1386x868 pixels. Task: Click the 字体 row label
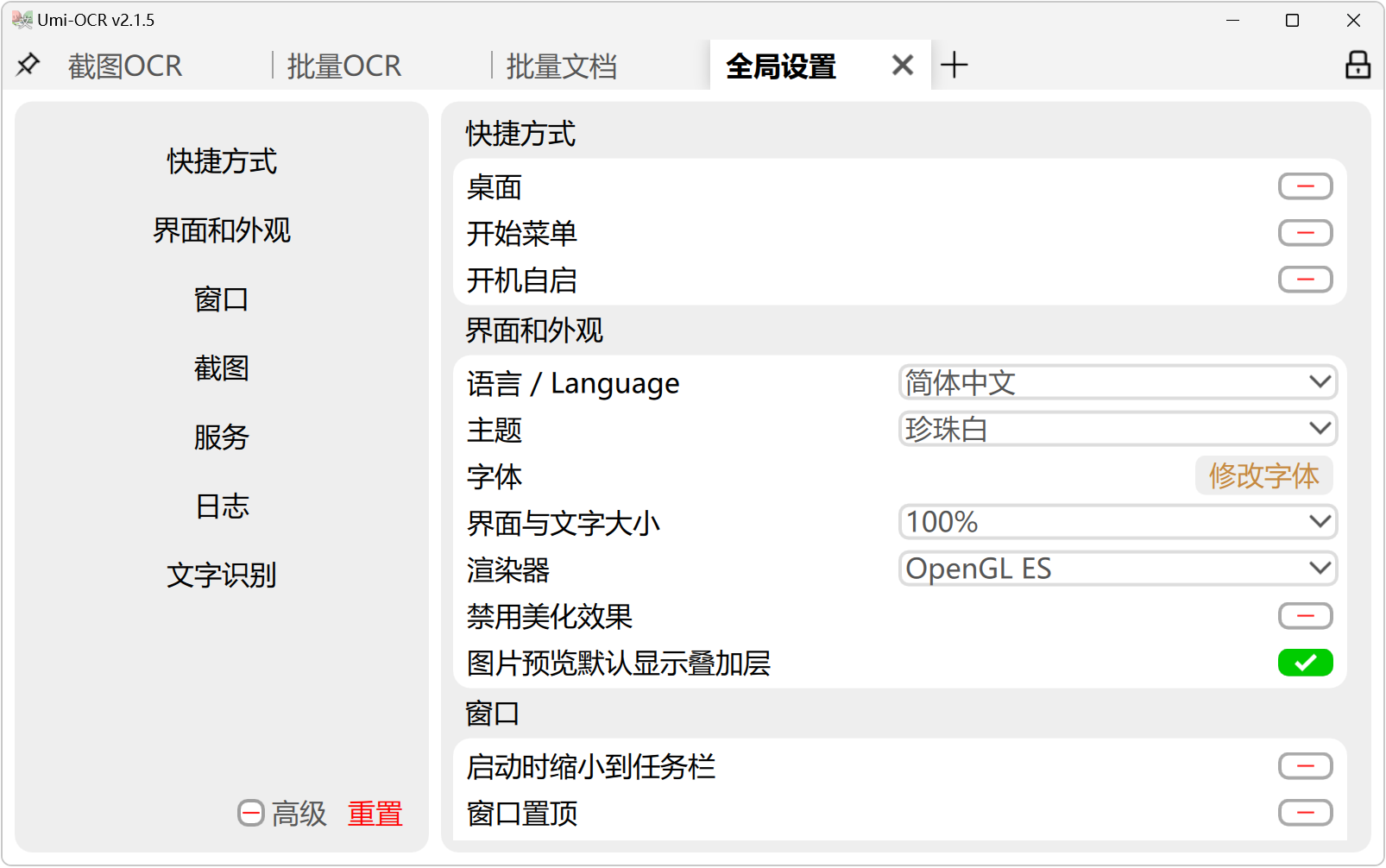pyautogui.click(x=495, y=476)
